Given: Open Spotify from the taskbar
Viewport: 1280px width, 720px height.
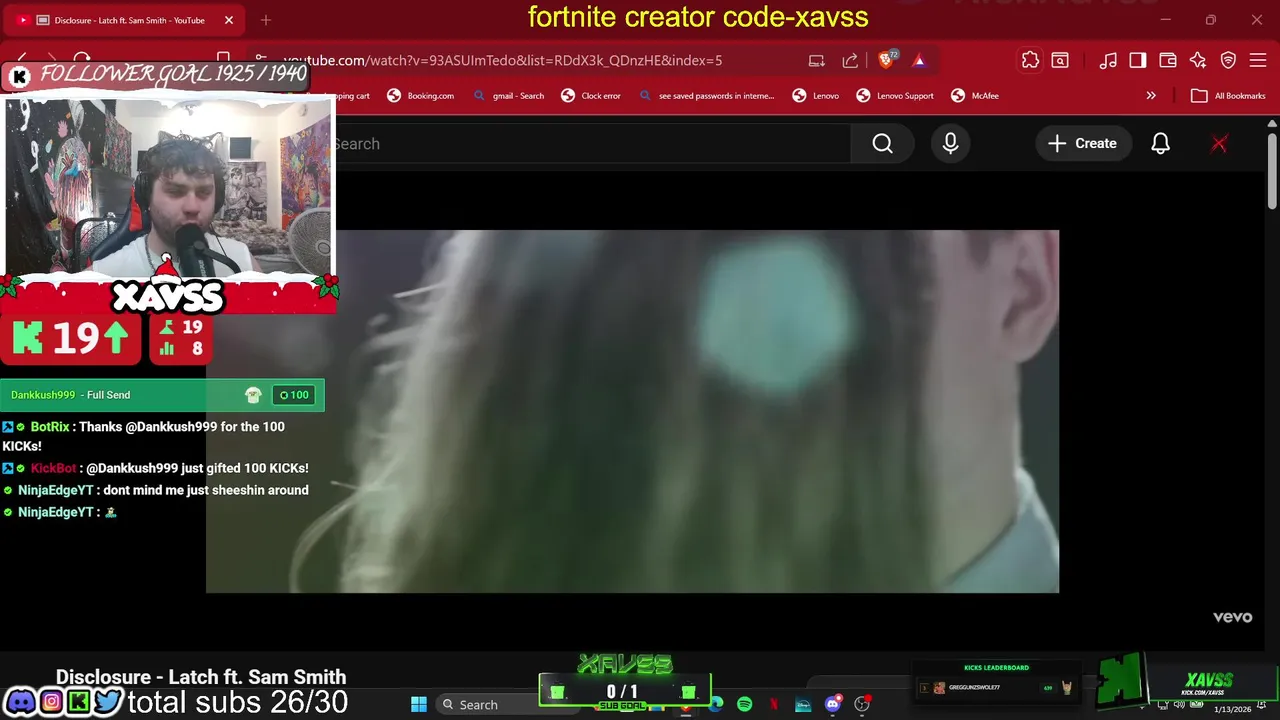Looking at the screenshot, I should point(745,704).
